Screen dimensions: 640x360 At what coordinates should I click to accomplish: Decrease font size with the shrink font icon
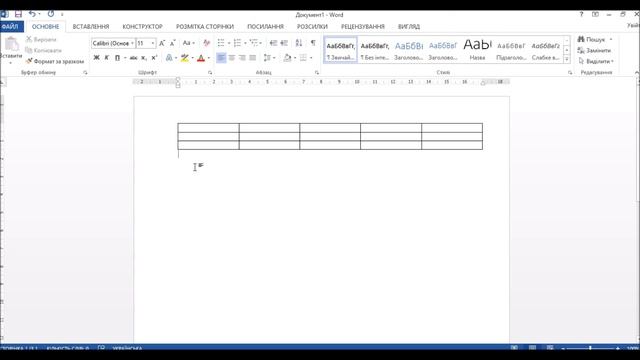172,43
